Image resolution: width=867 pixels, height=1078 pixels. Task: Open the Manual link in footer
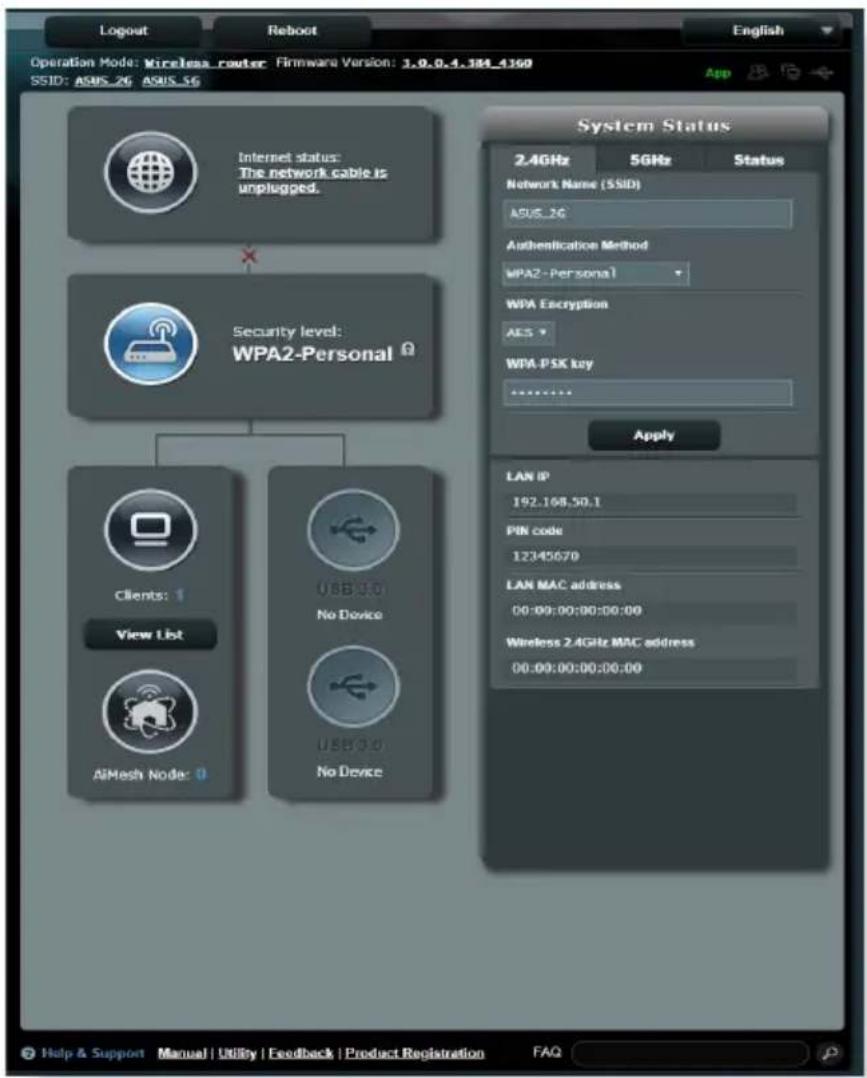(182, 1053)
